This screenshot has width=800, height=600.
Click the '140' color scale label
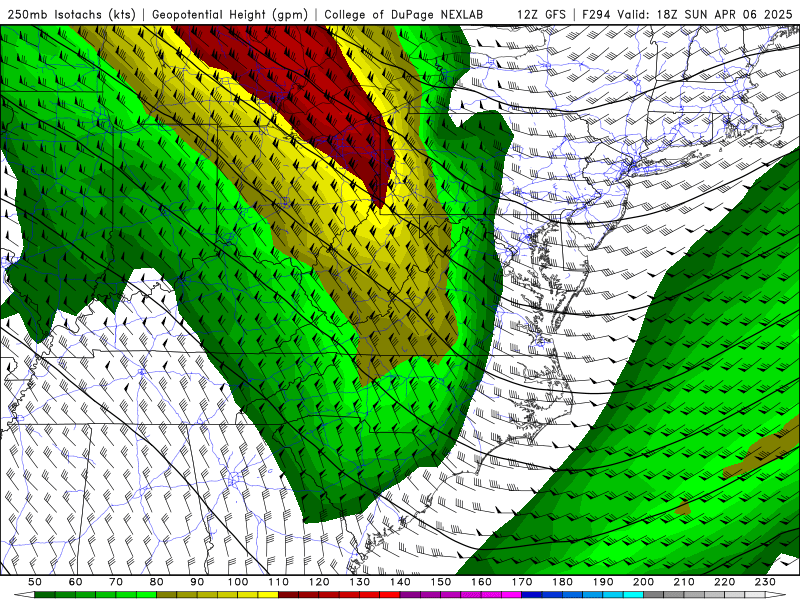click(x=401, y=582)
